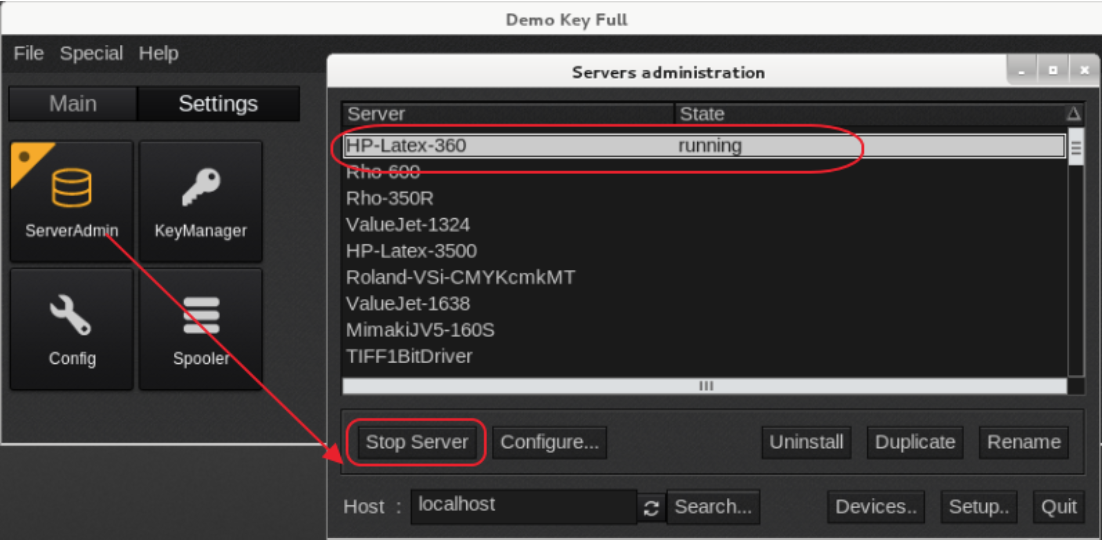Click the horizontal scrollbar under server list
Viewport: 1102px width, 540px height.
[705, 386]
